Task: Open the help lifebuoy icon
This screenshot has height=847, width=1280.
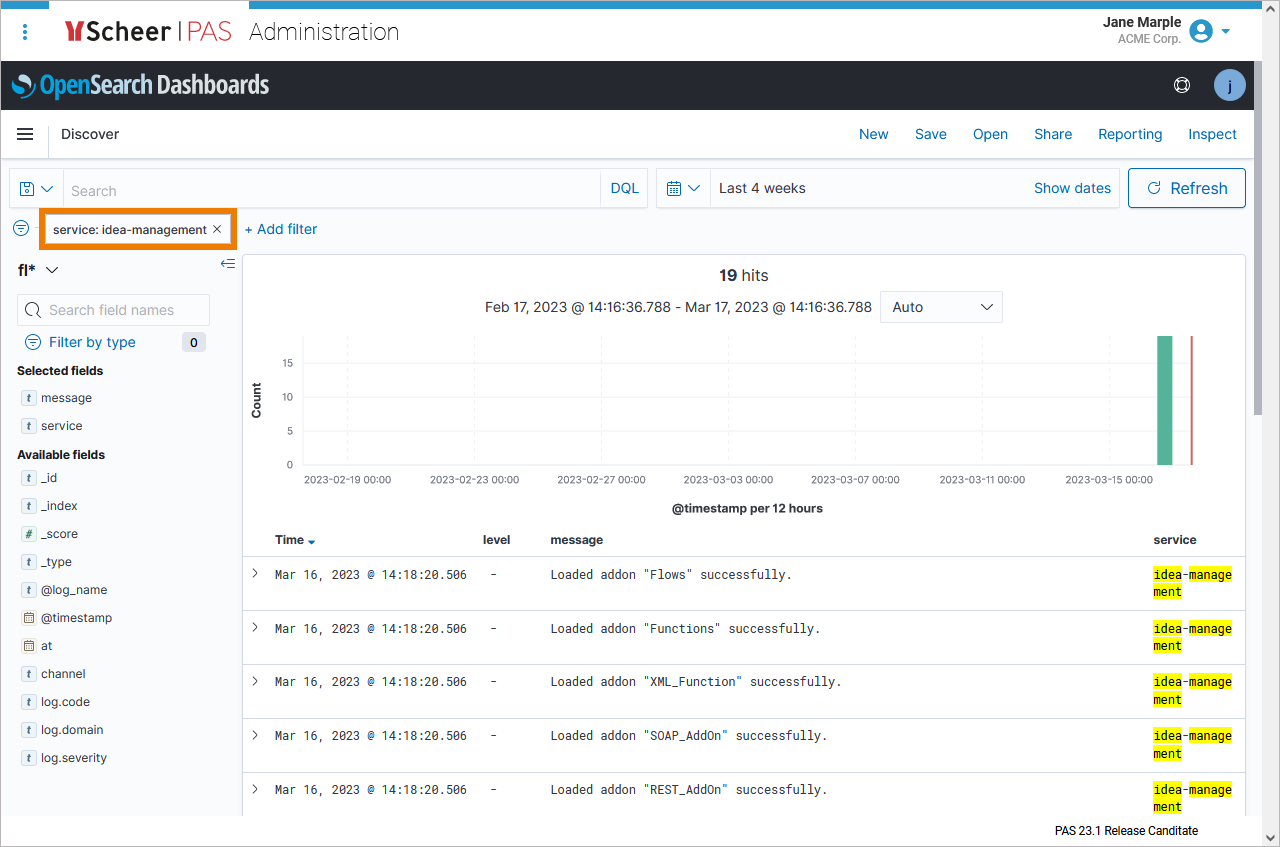Action: point(1182,86)
